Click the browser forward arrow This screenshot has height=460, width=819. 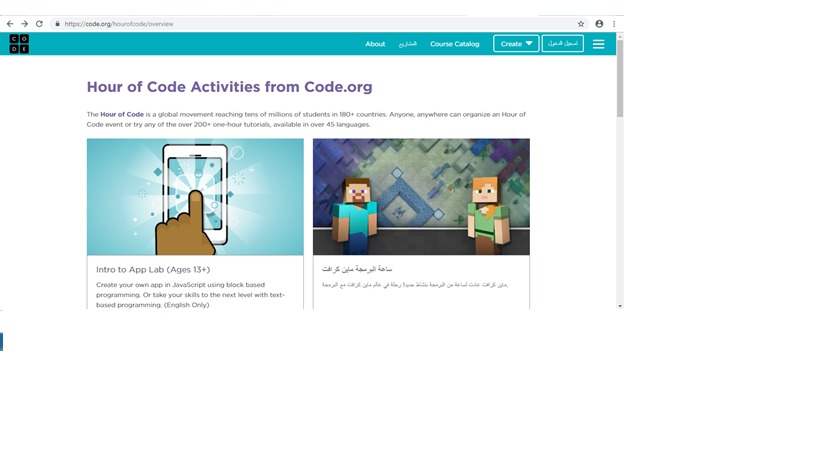click(24, 24)
